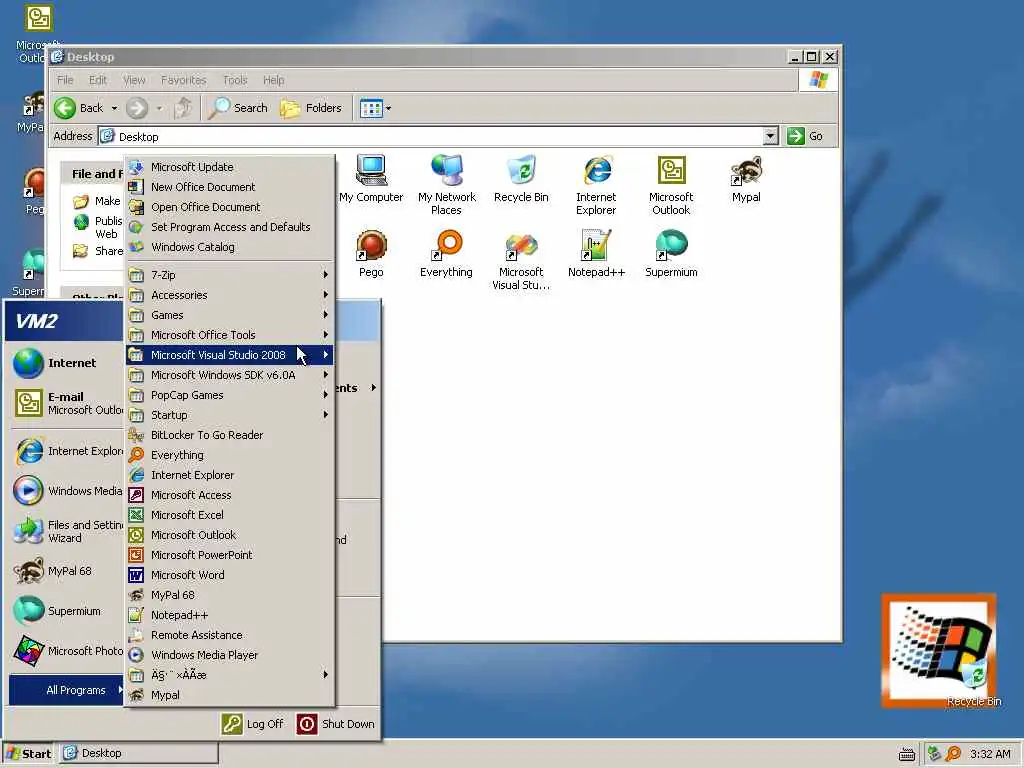
Task: Launch Microsoft Excel
Action: coord(230,515)
